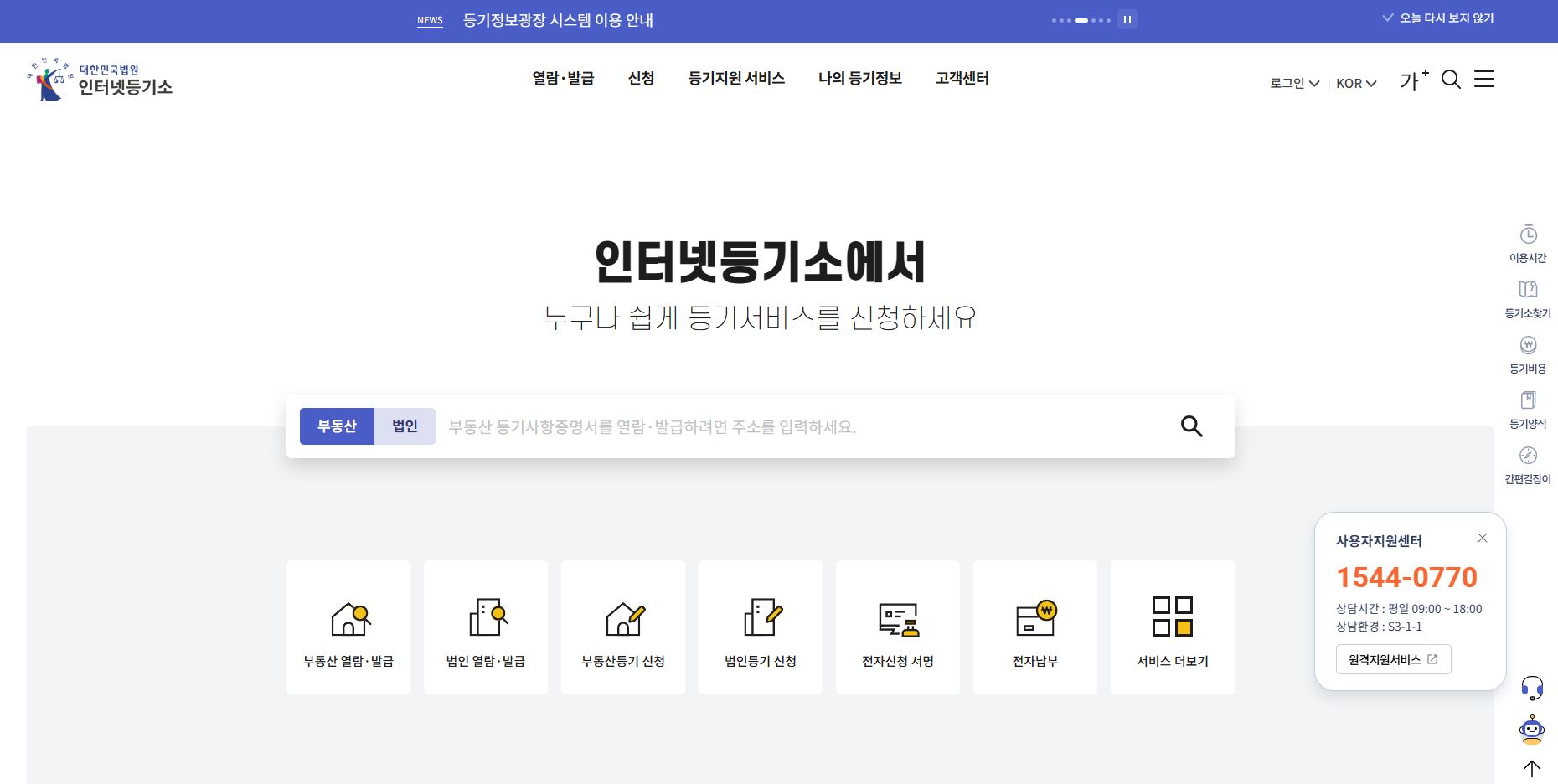The height and width of the screenshot is (784, 1558).
Task: Open the 열람·발급 menu
Action: [563, 78]
